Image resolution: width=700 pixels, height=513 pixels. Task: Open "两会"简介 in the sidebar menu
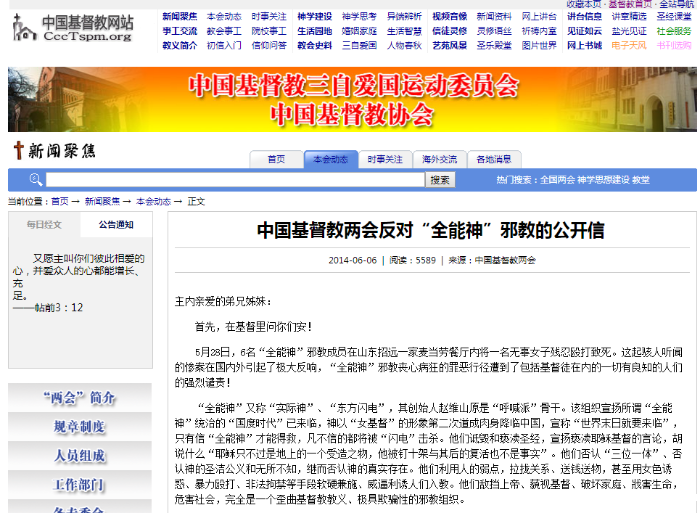[x=80, y=398]
